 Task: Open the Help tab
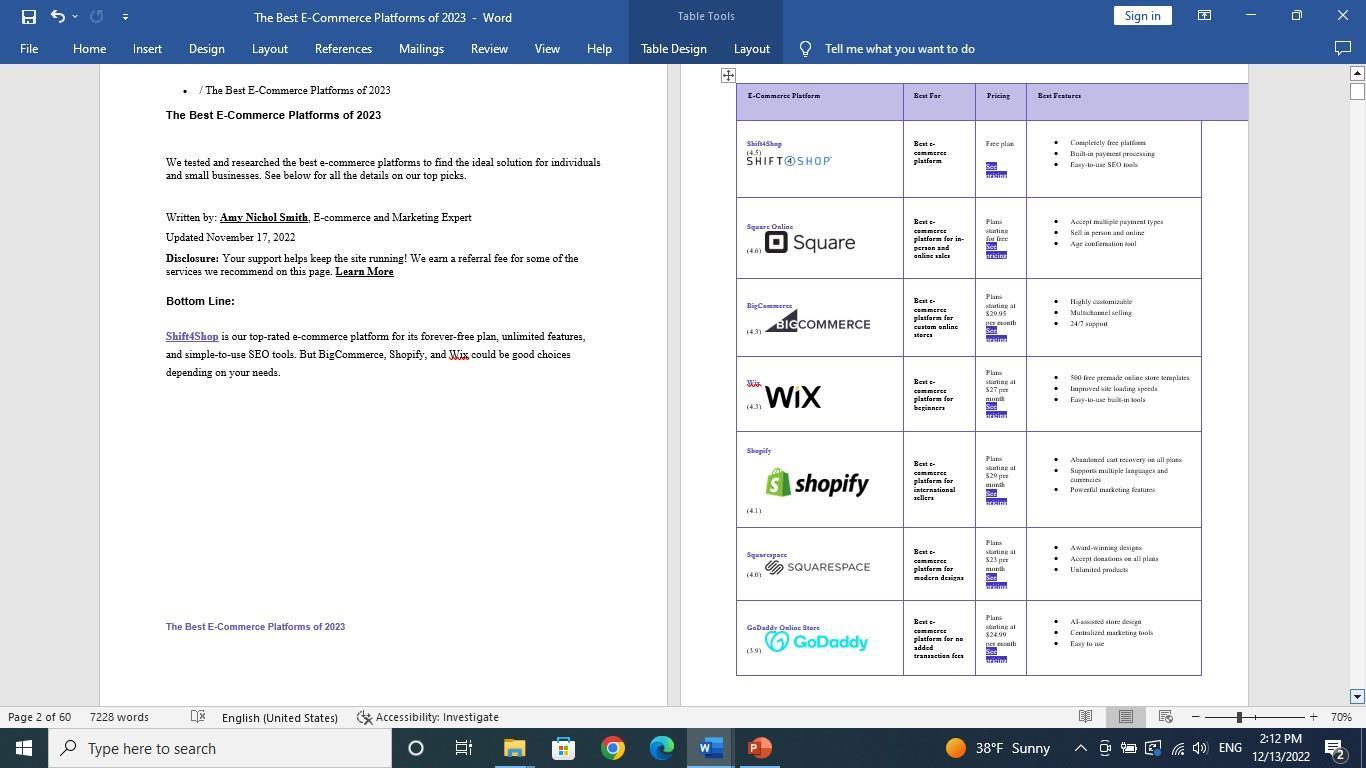(x=599, y=49)
